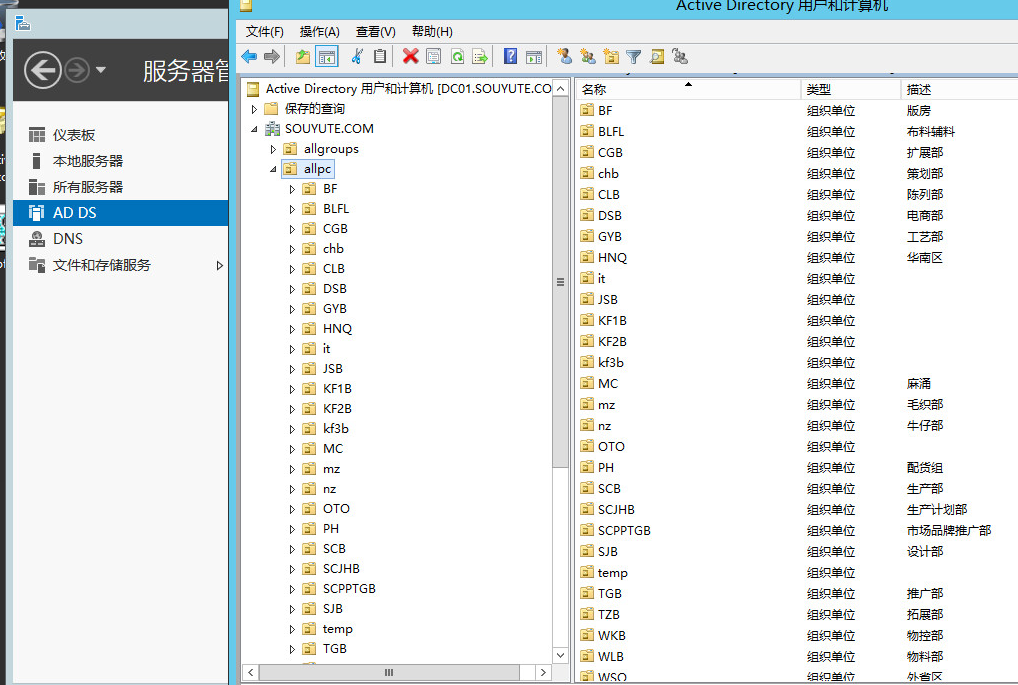Viewport: 1018px width, 685px height.
Task: Toggle the show/hide action pane icon
Action: (534, 56)
